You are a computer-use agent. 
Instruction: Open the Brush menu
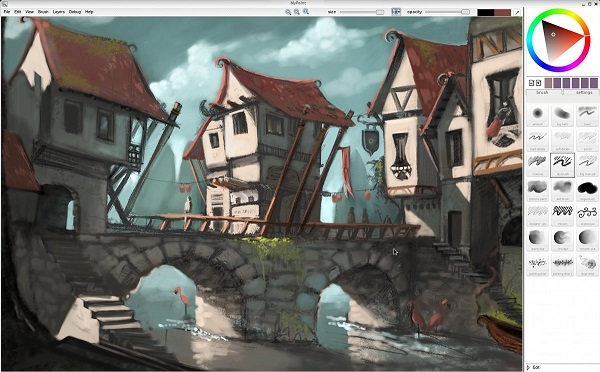tap(43, 12)
